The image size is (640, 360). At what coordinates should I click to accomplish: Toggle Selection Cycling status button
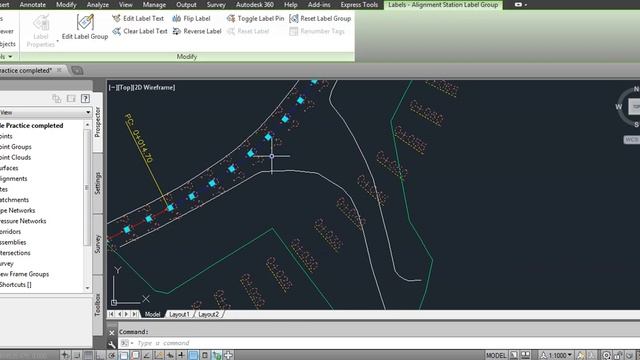[x=216, y=355]
